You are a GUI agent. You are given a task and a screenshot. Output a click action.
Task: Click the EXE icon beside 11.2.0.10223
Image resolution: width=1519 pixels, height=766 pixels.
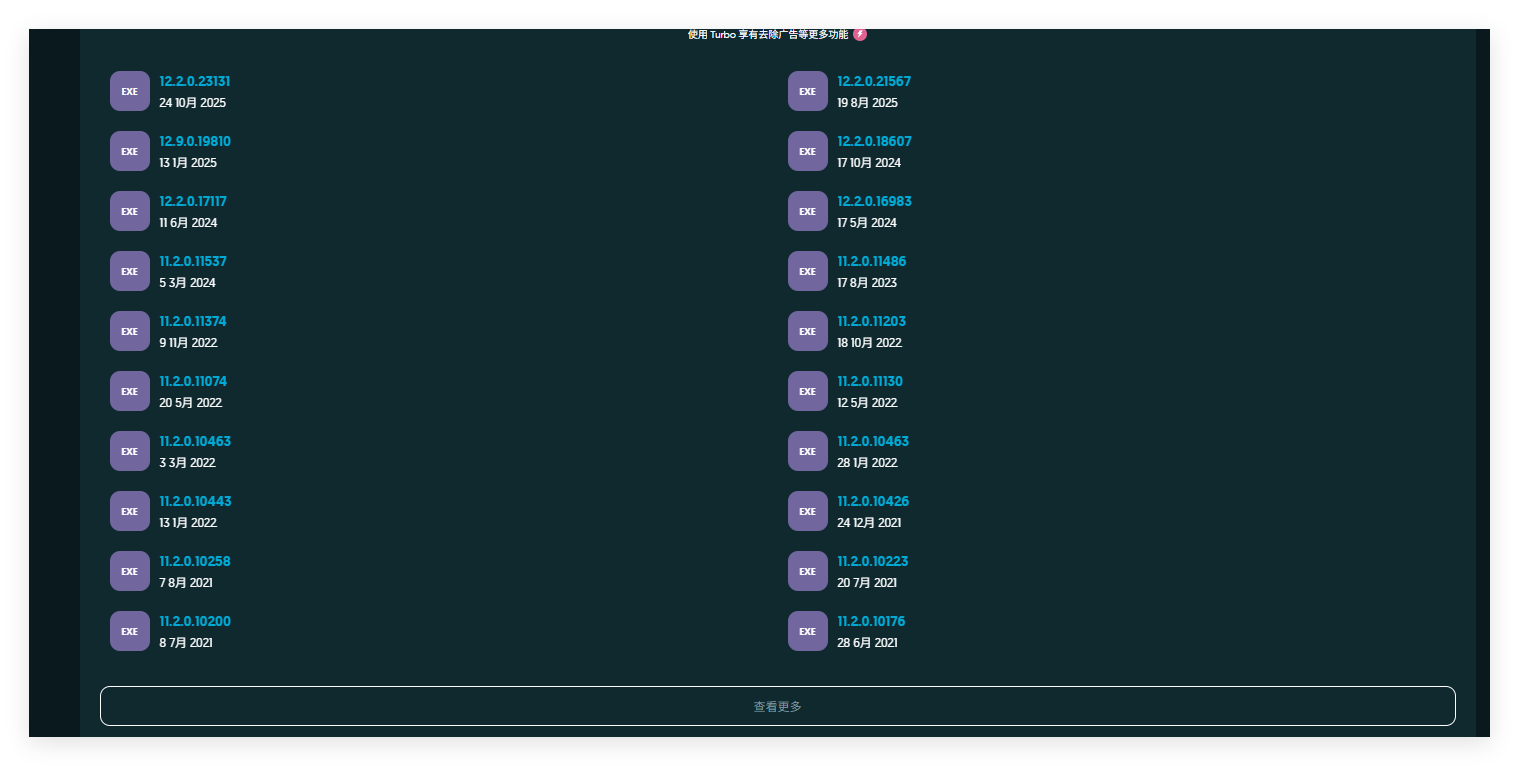point(807,571)
